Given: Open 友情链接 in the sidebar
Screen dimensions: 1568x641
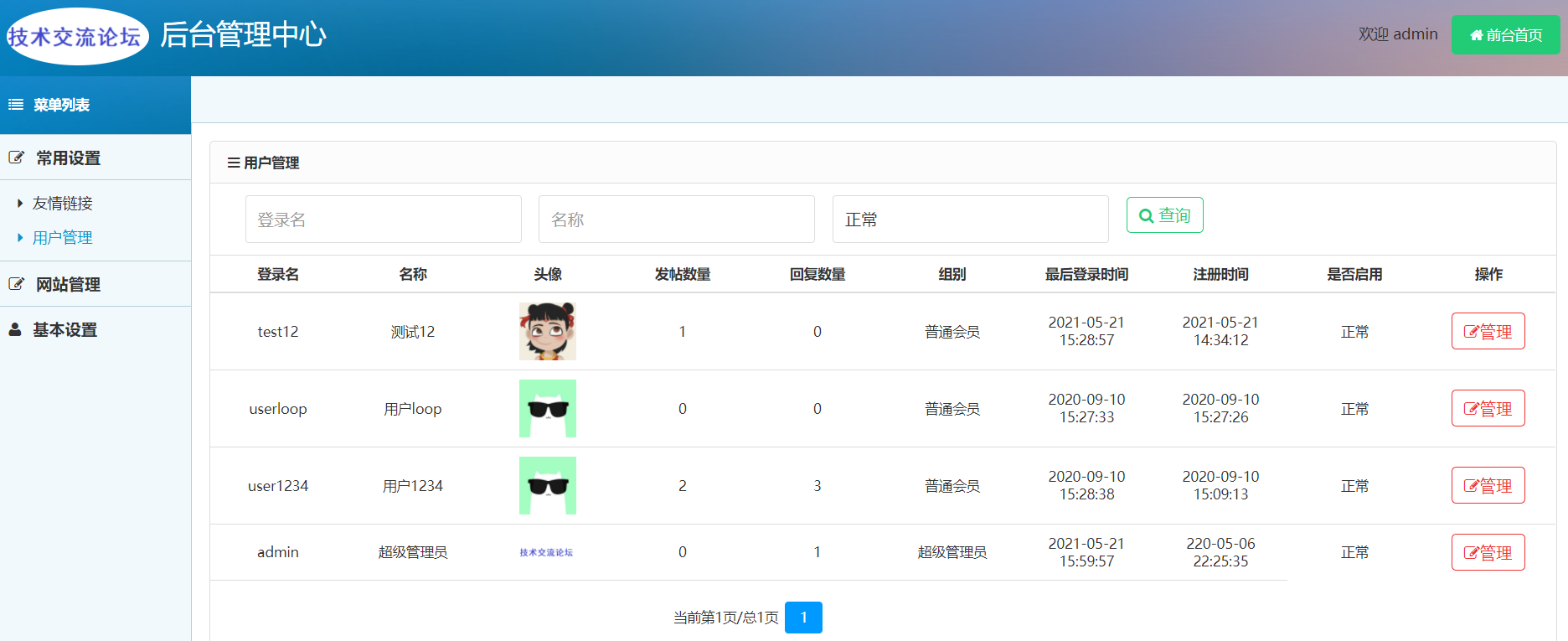Looking at the screenshot, I should tap(63, 203).
